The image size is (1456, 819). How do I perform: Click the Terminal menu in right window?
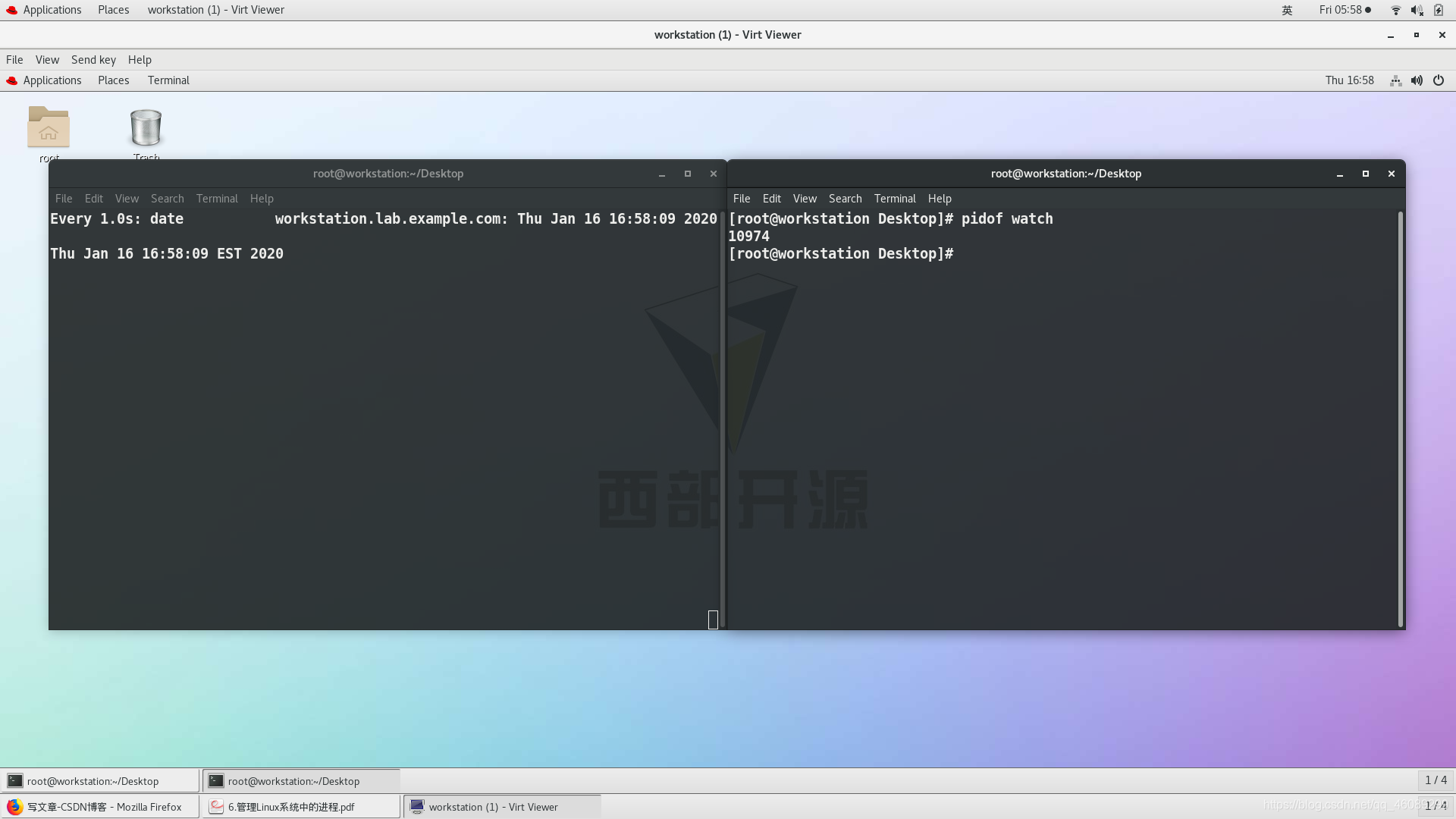coord(895,198)
